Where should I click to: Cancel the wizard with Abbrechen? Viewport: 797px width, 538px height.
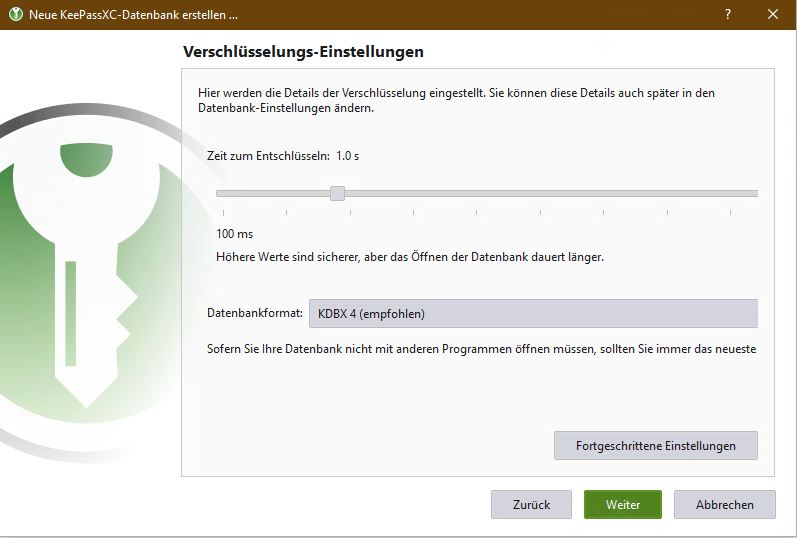tap(724, 505)
